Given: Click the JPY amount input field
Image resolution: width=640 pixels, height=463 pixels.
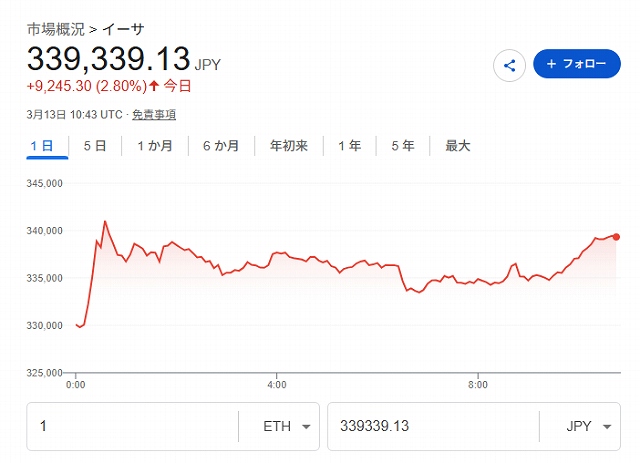Looking at the screenshot, I should click(x=432, y=426).
